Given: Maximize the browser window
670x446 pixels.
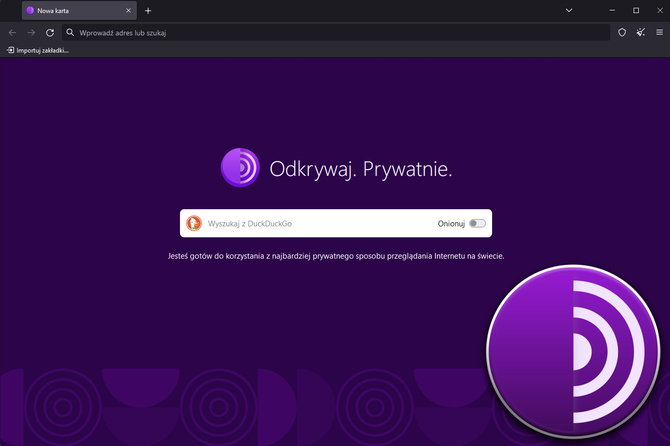Looking at the screenshot, I should point(636,10).
